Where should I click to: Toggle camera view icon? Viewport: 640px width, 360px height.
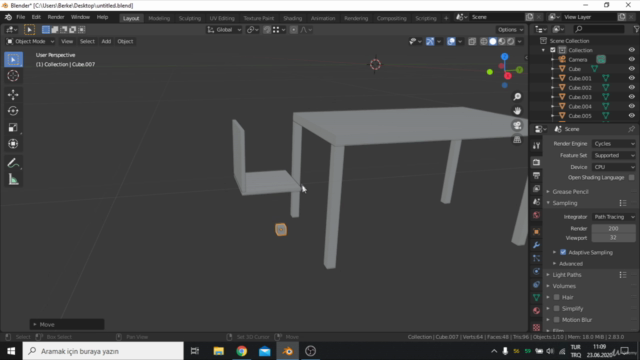click(x=517, y=125)
